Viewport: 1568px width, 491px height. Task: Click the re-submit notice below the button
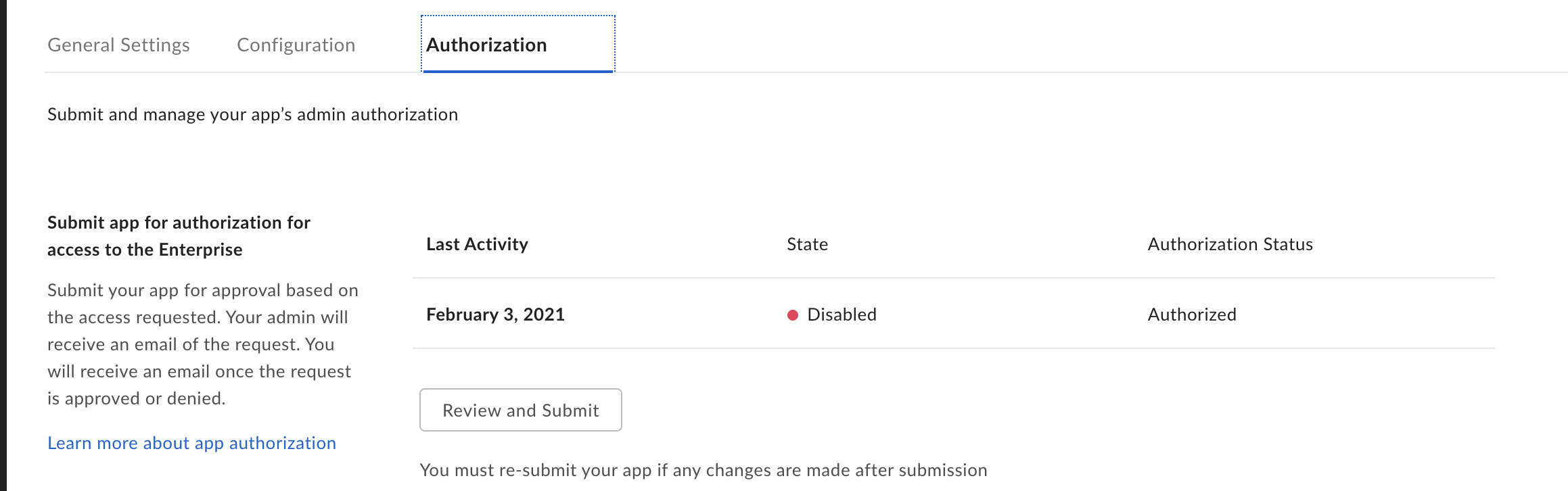(x=704, y=470)
